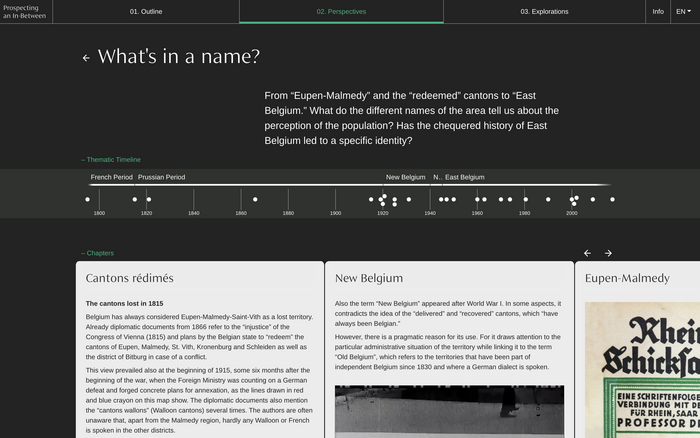The image size is (700, 438).
Task: Click "The cantons lost in 1815" subheading
Action: [x=125, y=304]
